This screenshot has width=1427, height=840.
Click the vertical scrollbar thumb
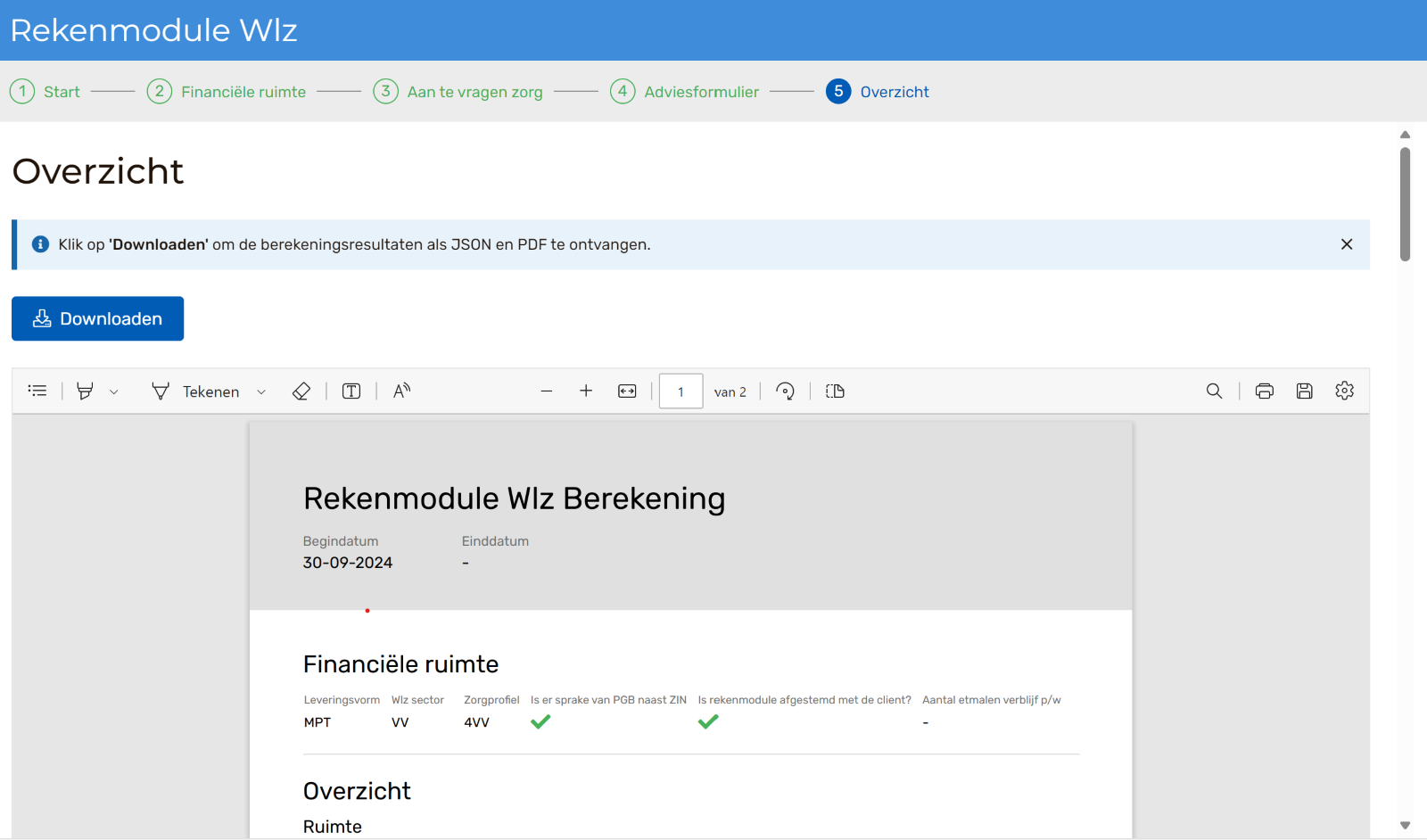click(x=1405, y=204)
